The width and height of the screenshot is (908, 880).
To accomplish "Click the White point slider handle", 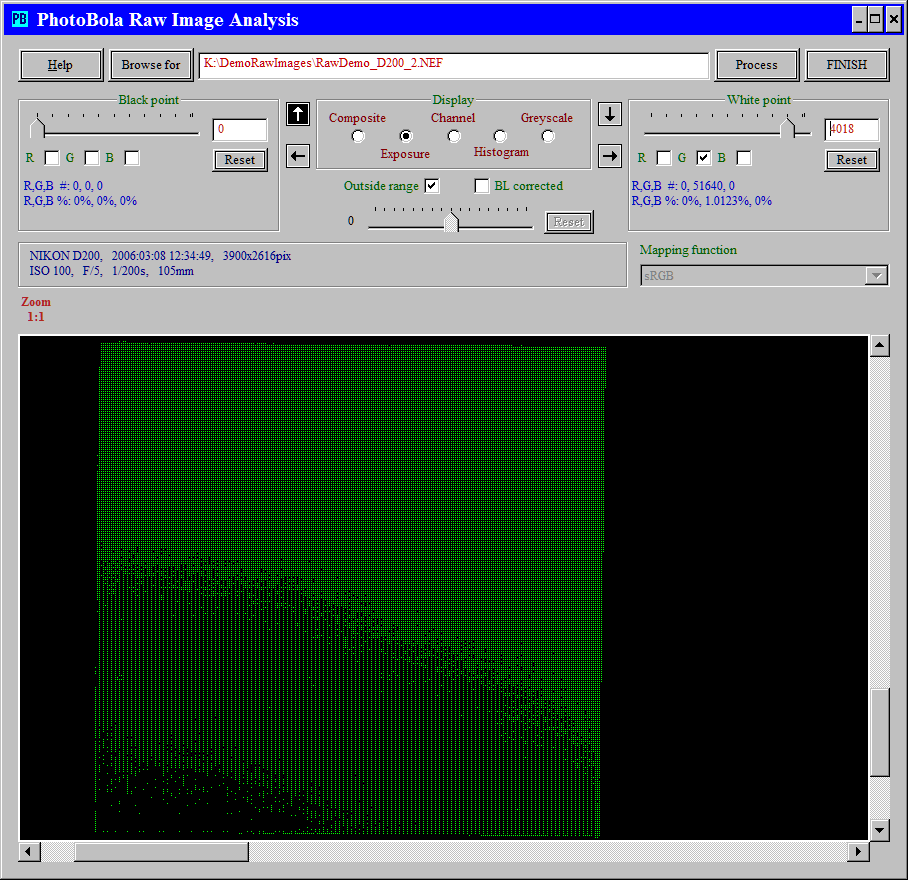I will (789, 127).
